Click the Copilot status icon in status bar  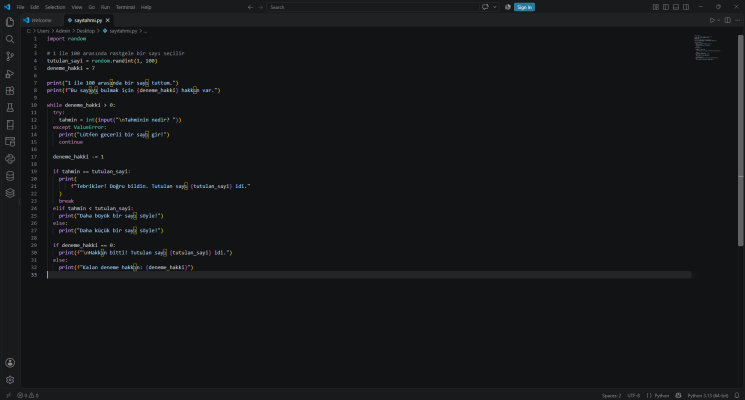click(678, 395)
